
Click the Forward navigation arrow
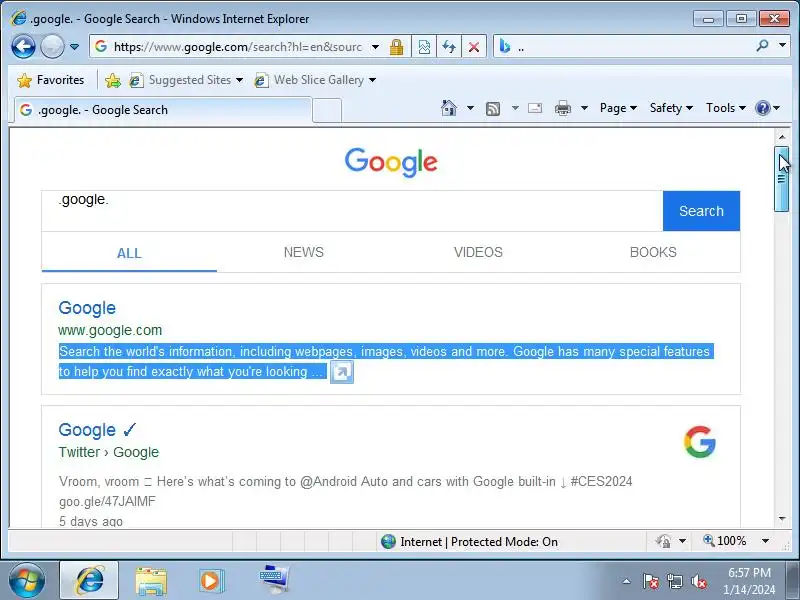pyautogui.click(x=52, y=47)
